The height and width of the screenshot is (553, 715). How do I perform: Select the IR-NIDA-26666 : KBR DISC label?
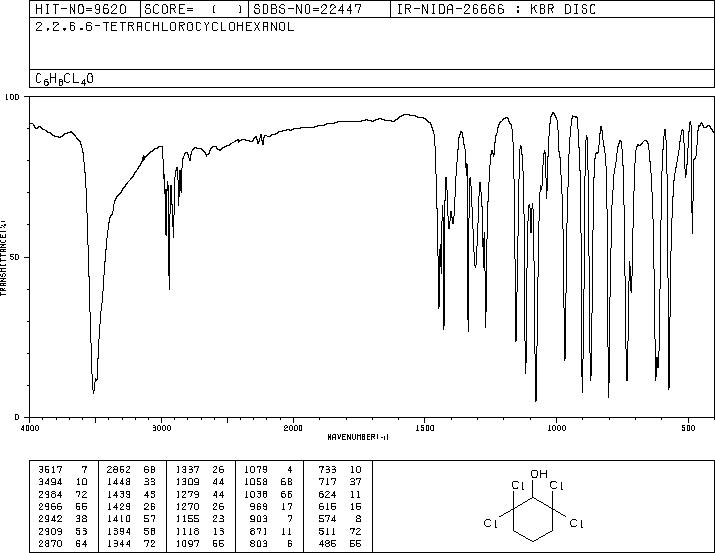click(x=496, y=9)
